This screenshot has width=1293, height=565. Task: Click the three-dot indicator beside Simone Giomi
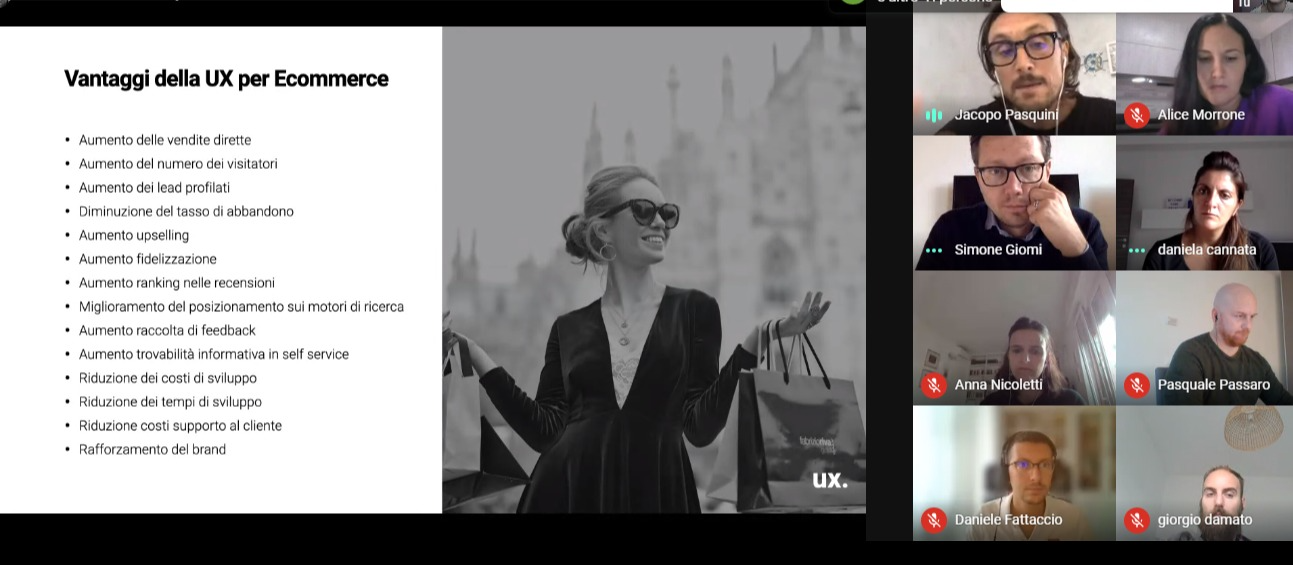[934, 250]
